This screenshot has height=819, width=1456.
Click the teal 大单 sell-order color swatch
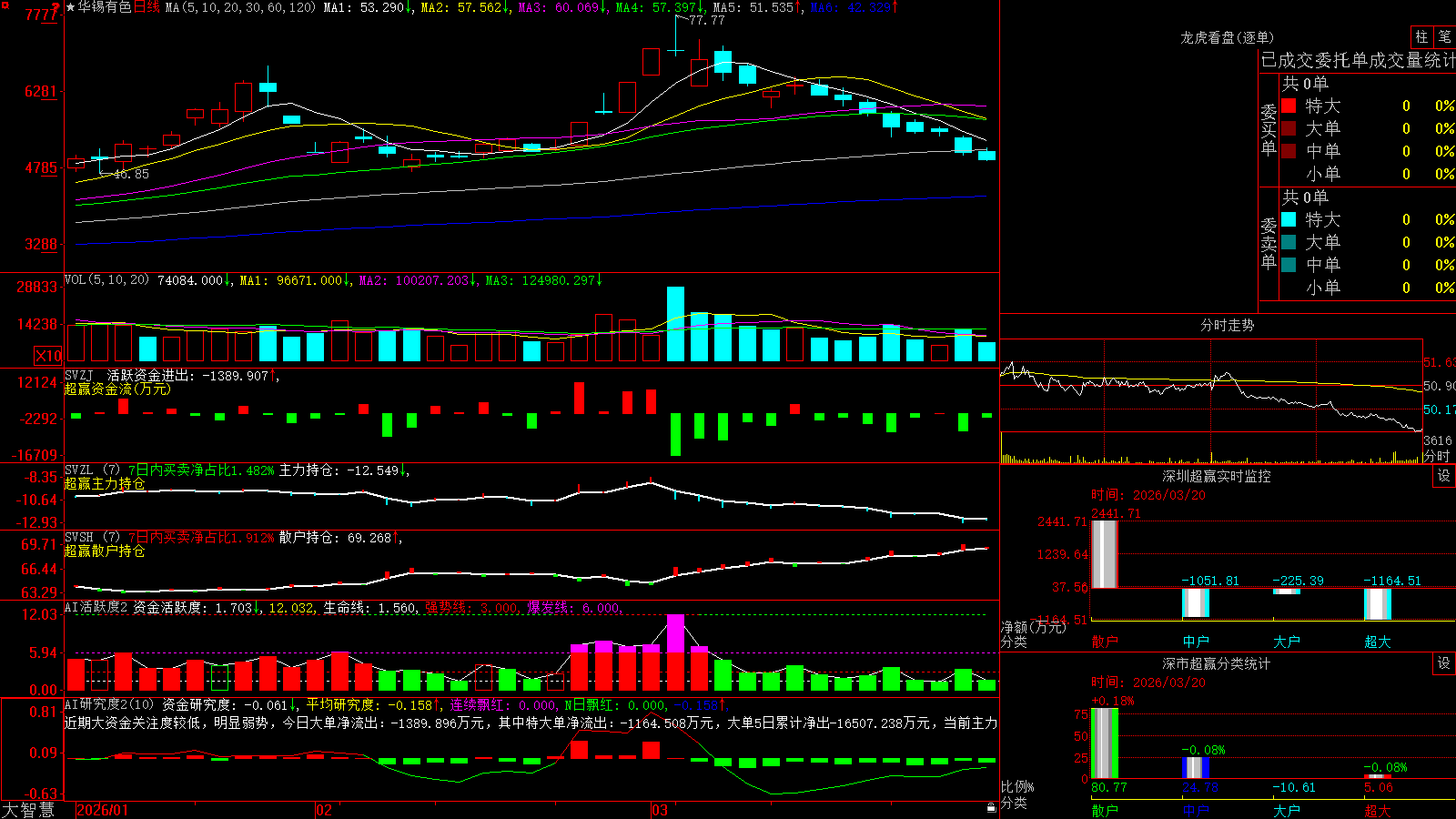coord(1289,242)
